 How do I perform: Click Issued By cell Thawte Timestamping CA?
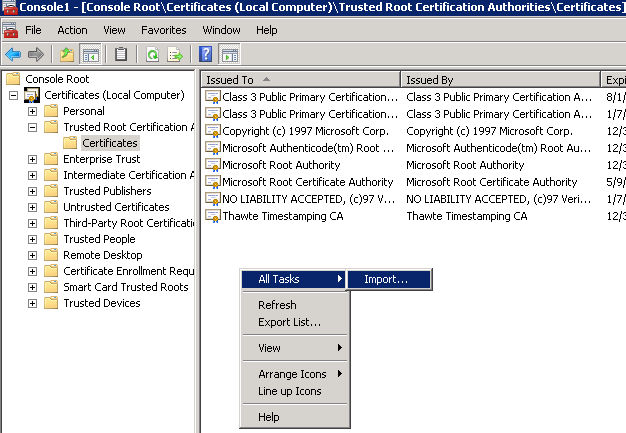tap(467, 216)
